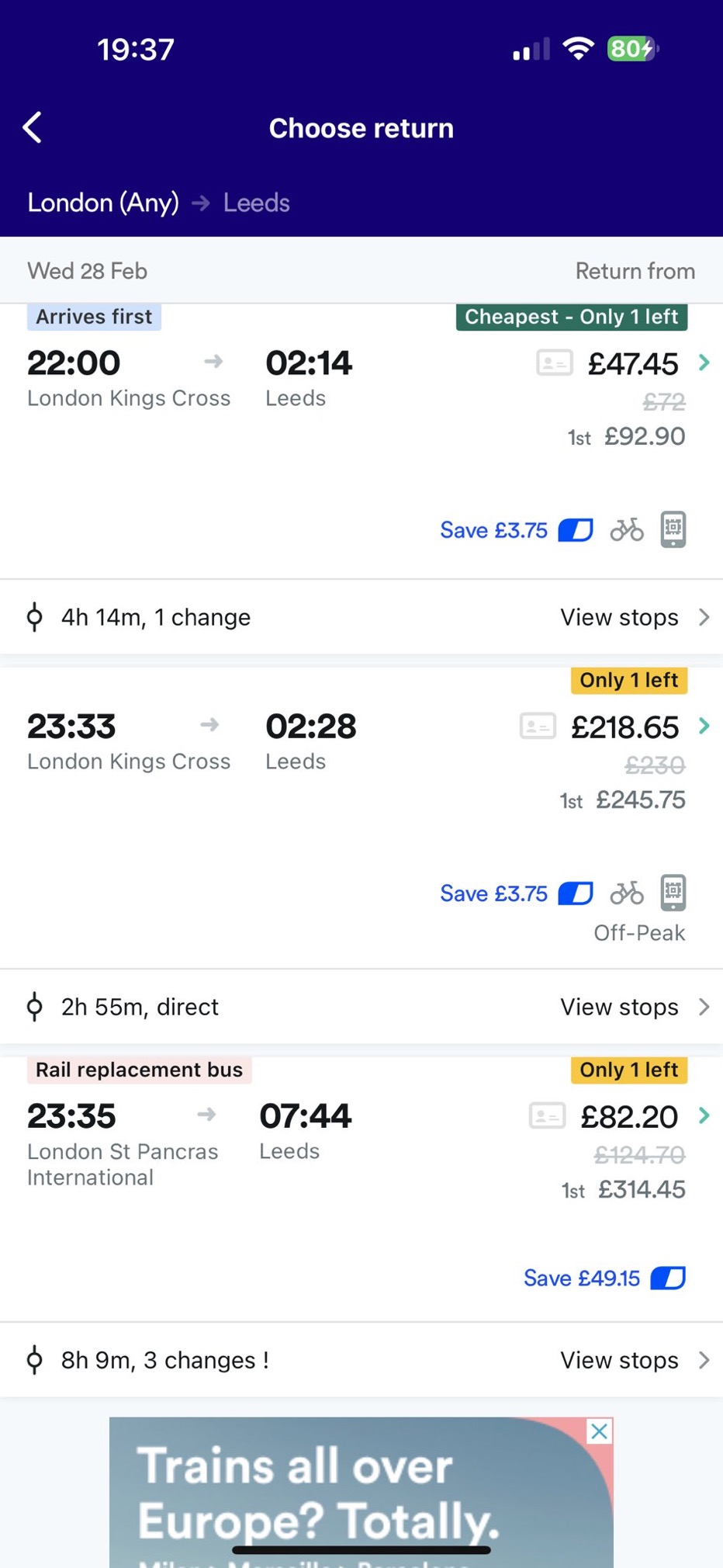723x1568 pixels.
Task: Select the £47.45 standard fare
Action: pyautogui.click(x=633, y=363)
